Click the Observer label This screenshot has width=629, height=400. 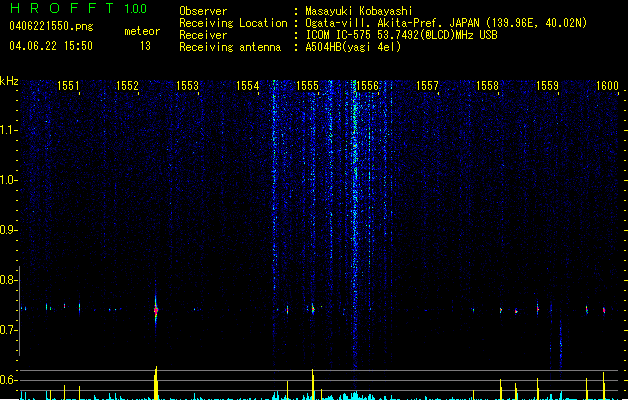(x=203, y=11)
